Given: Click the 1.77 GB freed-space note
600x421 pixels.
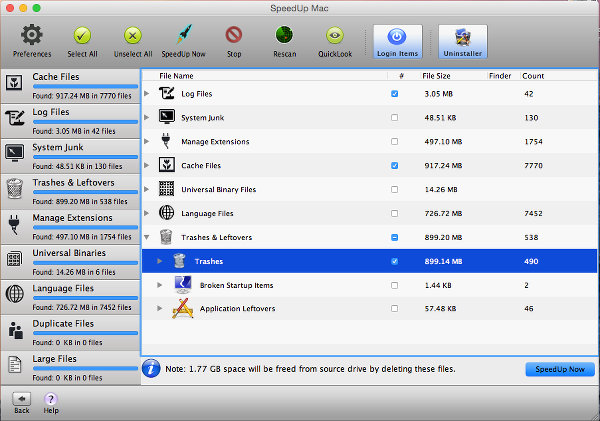Looking at the screenshot, I should pos(310,369).
